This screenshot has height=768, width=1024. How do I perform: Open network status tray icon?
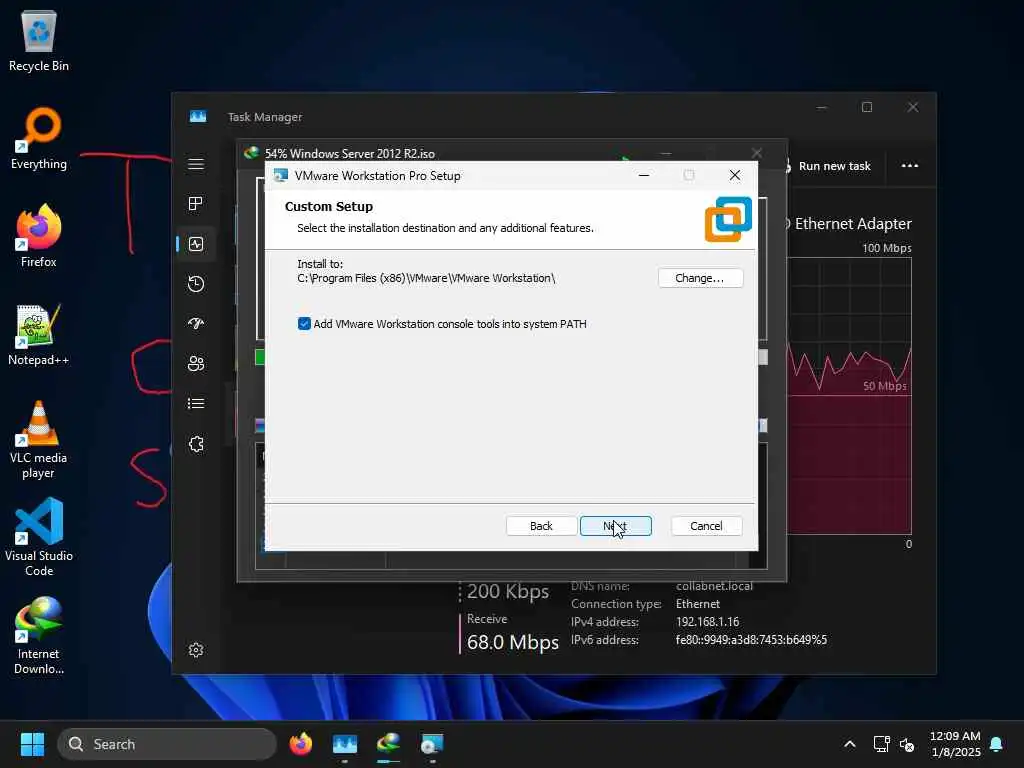coord(882,744)
